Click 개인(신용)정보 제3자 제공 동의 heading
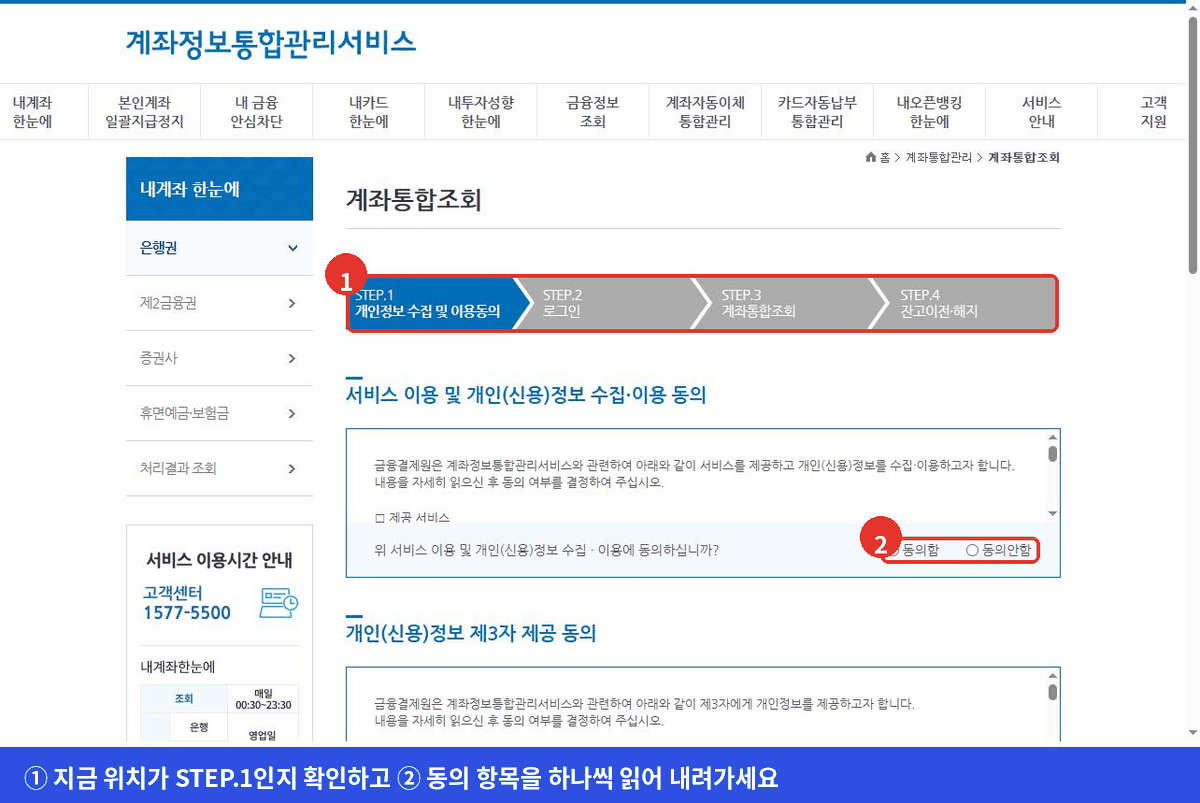The height and width of the screenshot is (803, 1200). pyautogui.click(x=471, y=633)
